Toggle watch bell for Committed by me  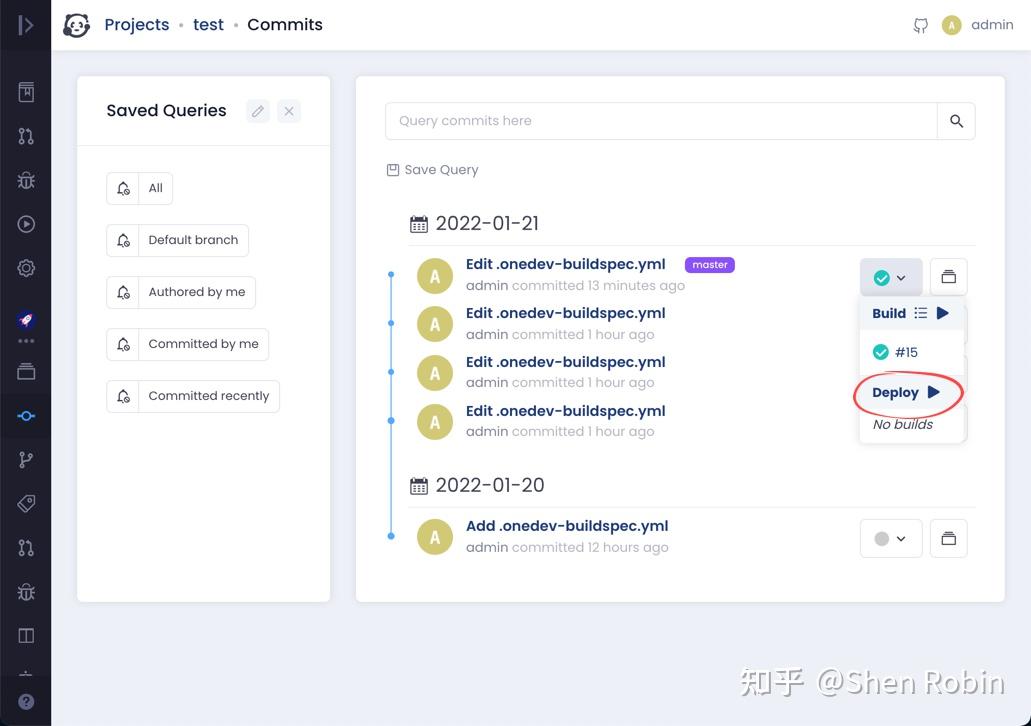[123, 345]
